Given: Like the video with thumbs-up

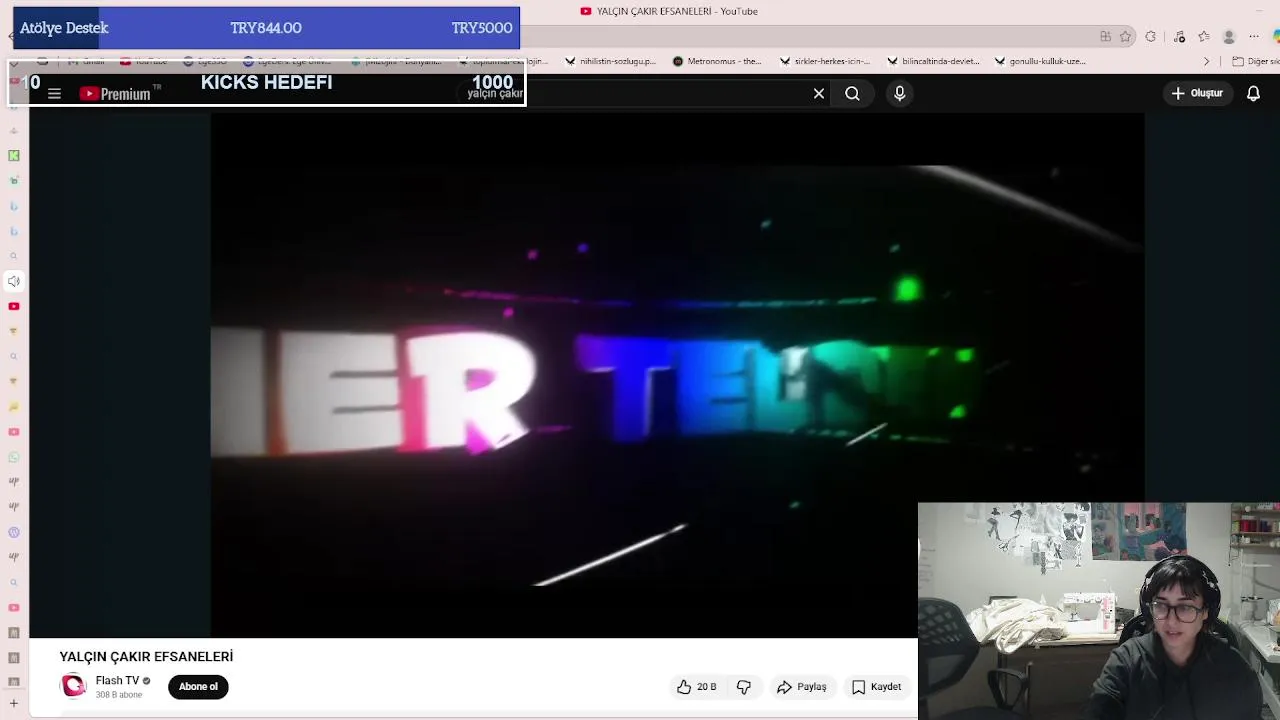Looking at the screenshot, I should [x=696, y=687].
